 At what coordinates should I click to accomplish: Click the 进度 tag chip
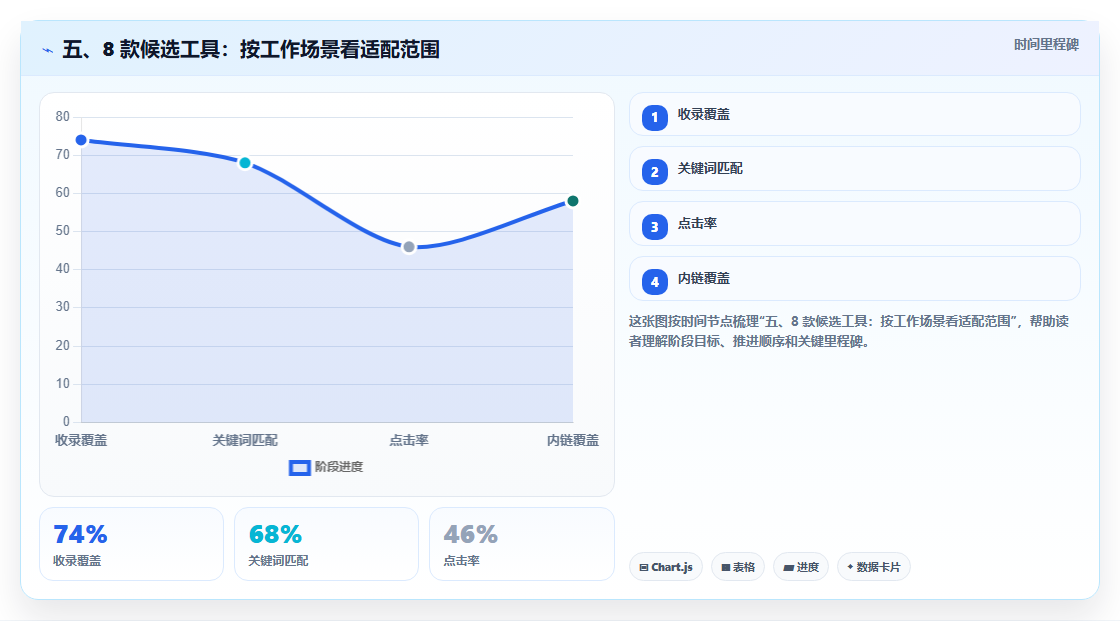pos(801,567)
